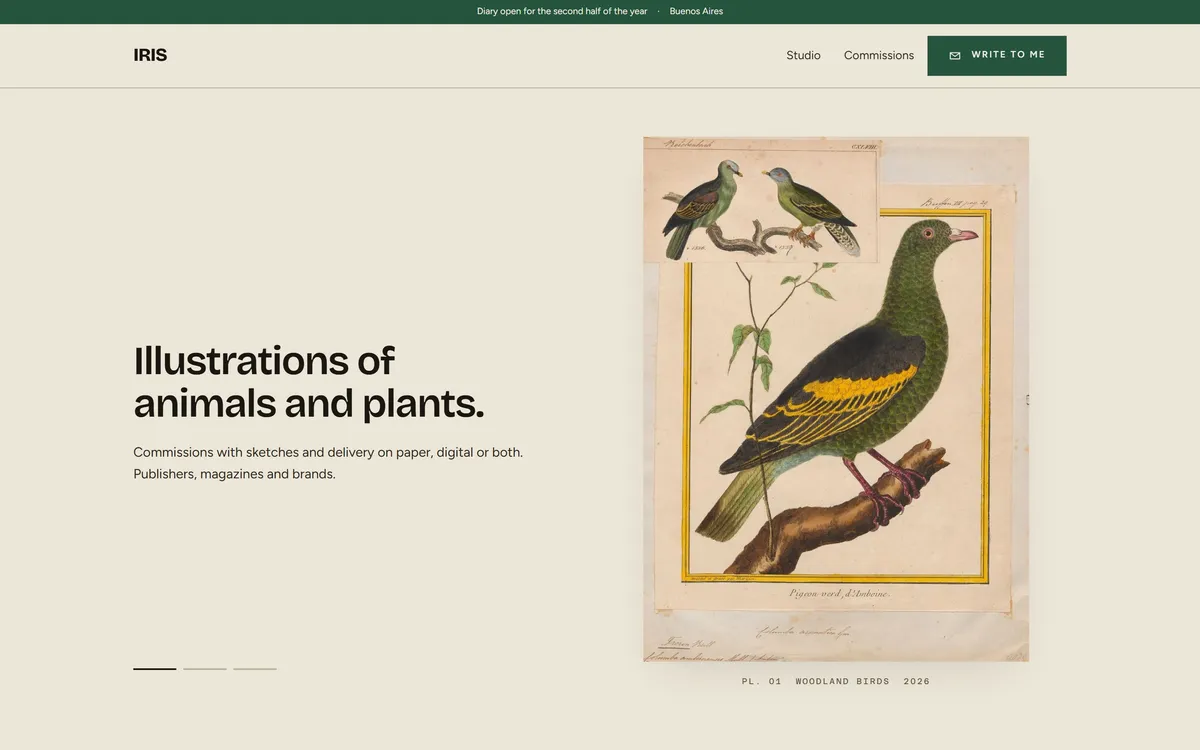Viewport: 1200px width, 750px height.
Task: Select the second slide indicator
Action: (205, 669)
